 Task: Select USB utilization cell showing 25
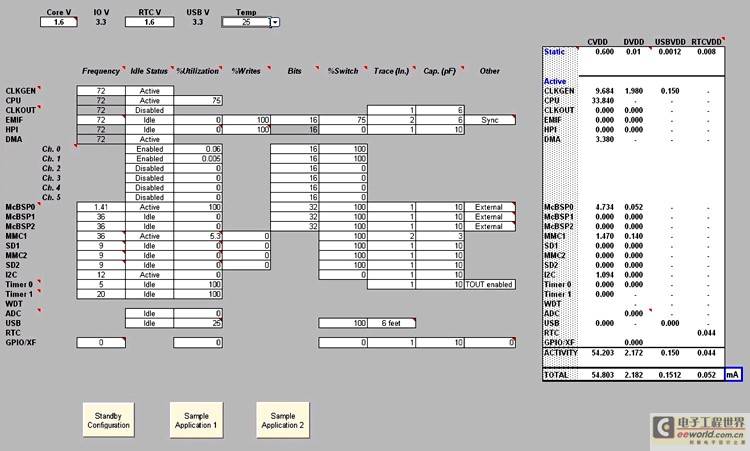198,323
